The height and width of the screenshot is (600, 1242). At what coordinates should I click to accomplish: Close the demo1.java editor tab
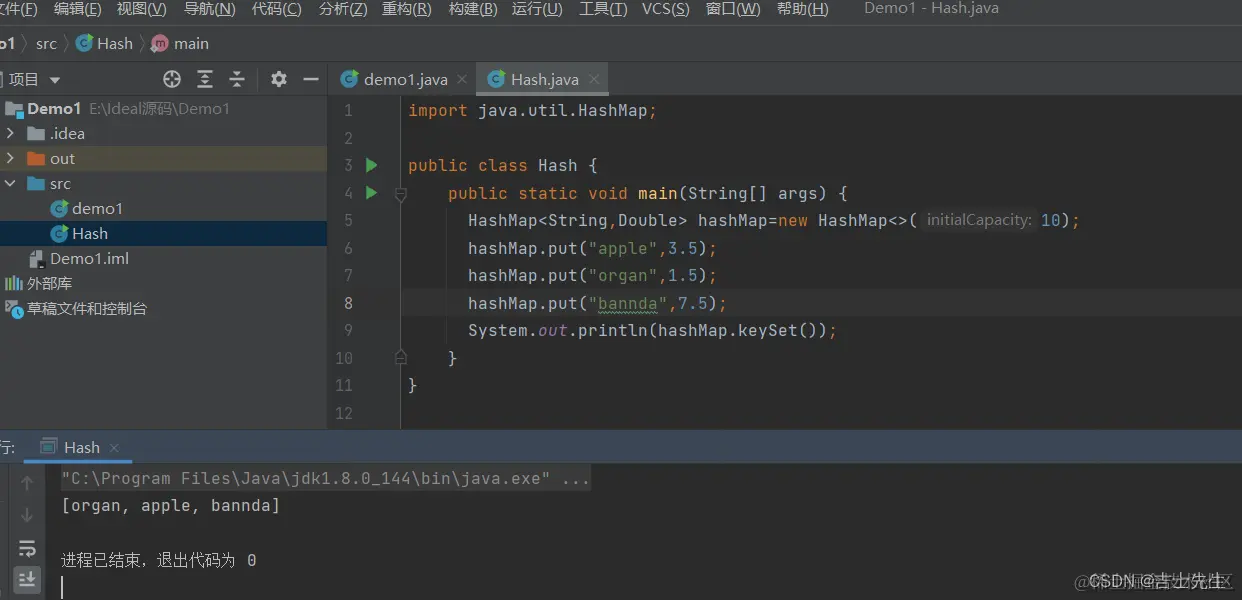coord(462,79)
